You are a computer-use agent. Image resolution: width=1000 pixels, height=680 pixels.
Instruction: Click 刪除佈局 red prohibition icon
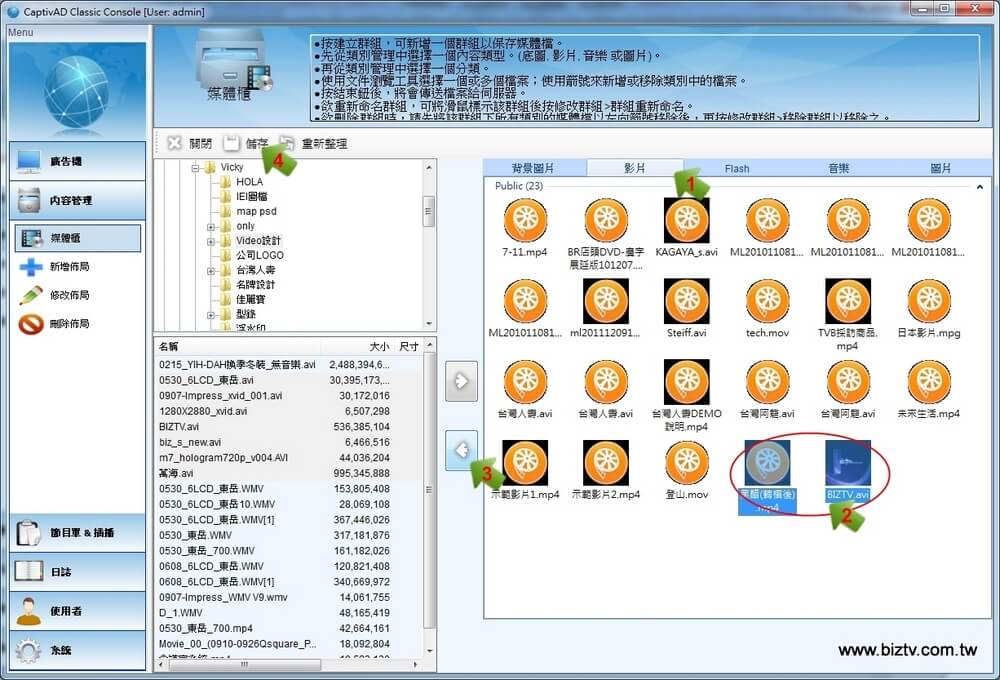click(x=31, y=324)
